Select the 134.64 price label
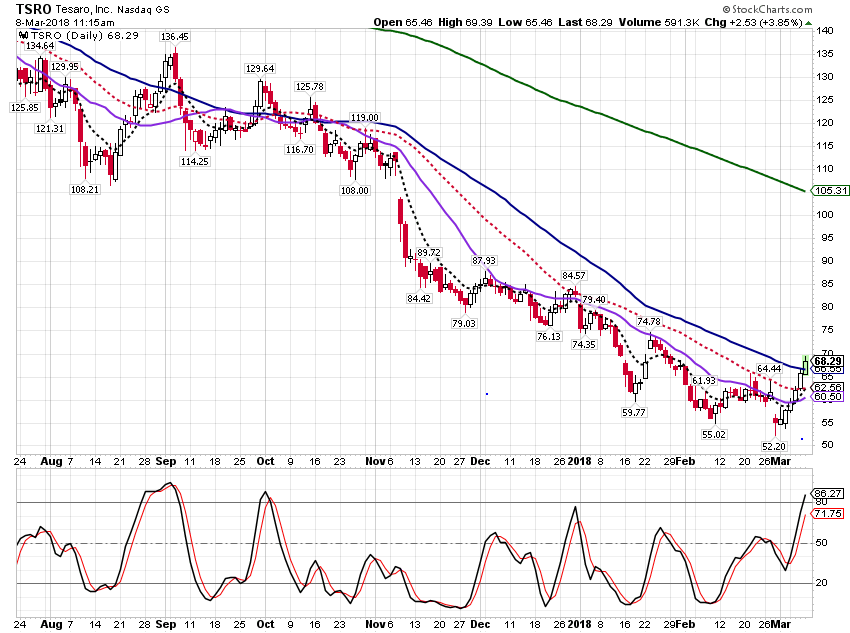This screenshot has width=850, height=633. (40, 46)
